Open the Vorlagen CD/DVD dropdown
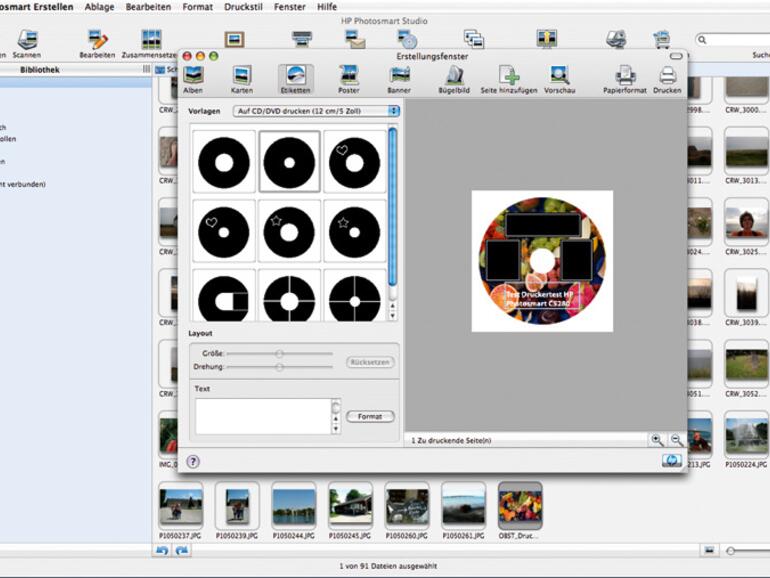The width and height of the screenshot is (770, 578). click(x=315, y=110)
